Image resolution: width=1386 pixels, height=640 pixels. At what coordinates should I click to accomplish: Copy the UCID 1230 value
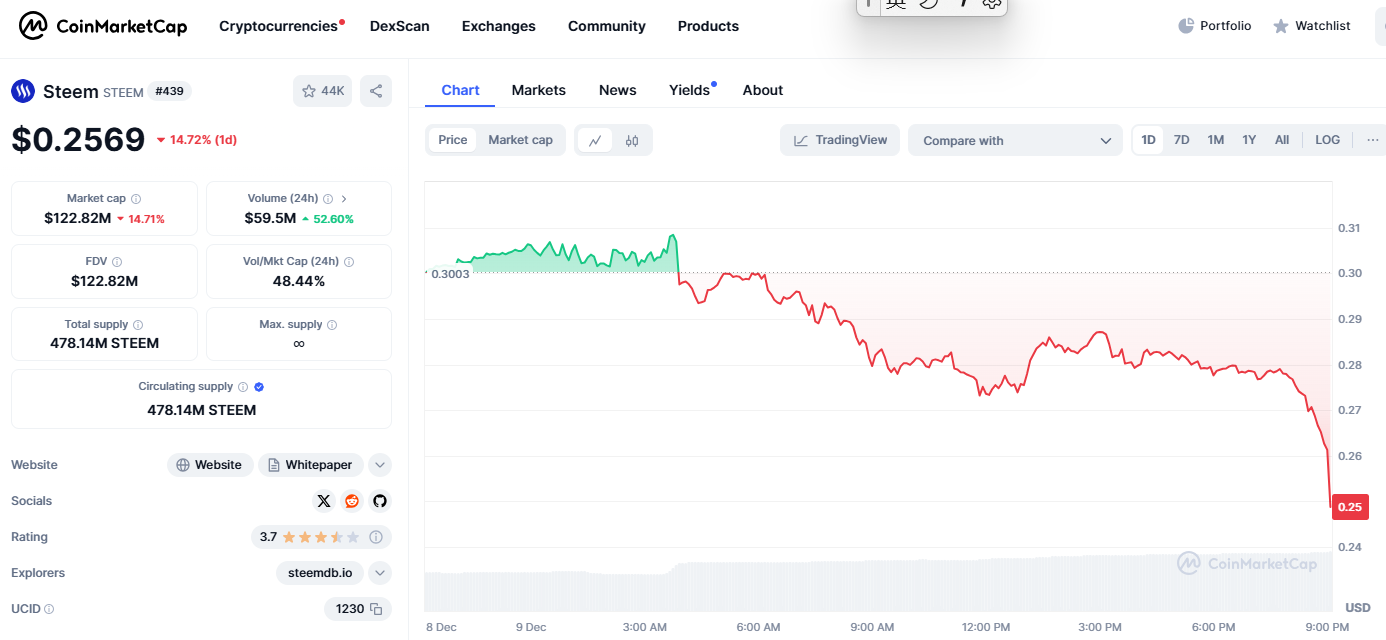pyautogui.click(x=376, y=609)
